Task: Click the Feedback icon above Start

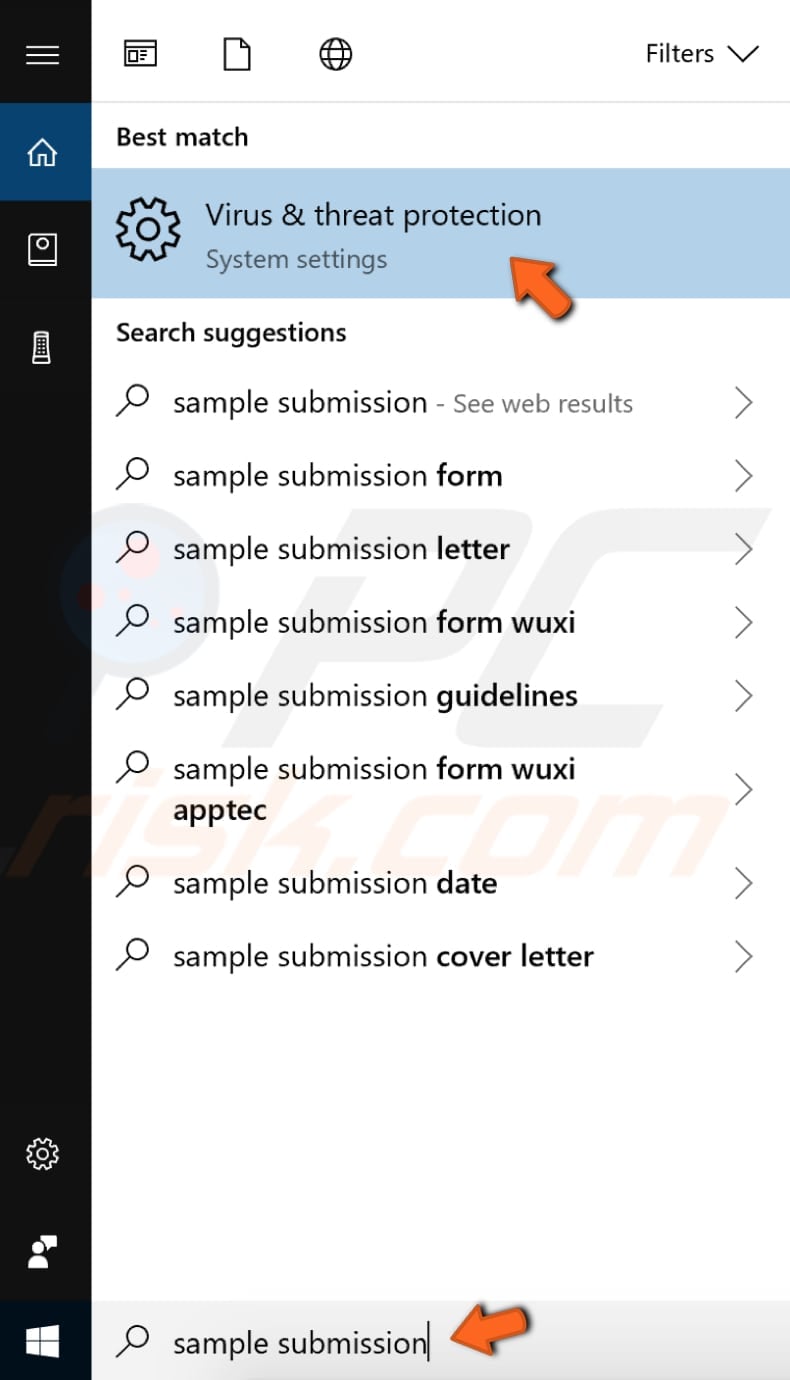Action: pyautogui.click(x=43, y=1250)
